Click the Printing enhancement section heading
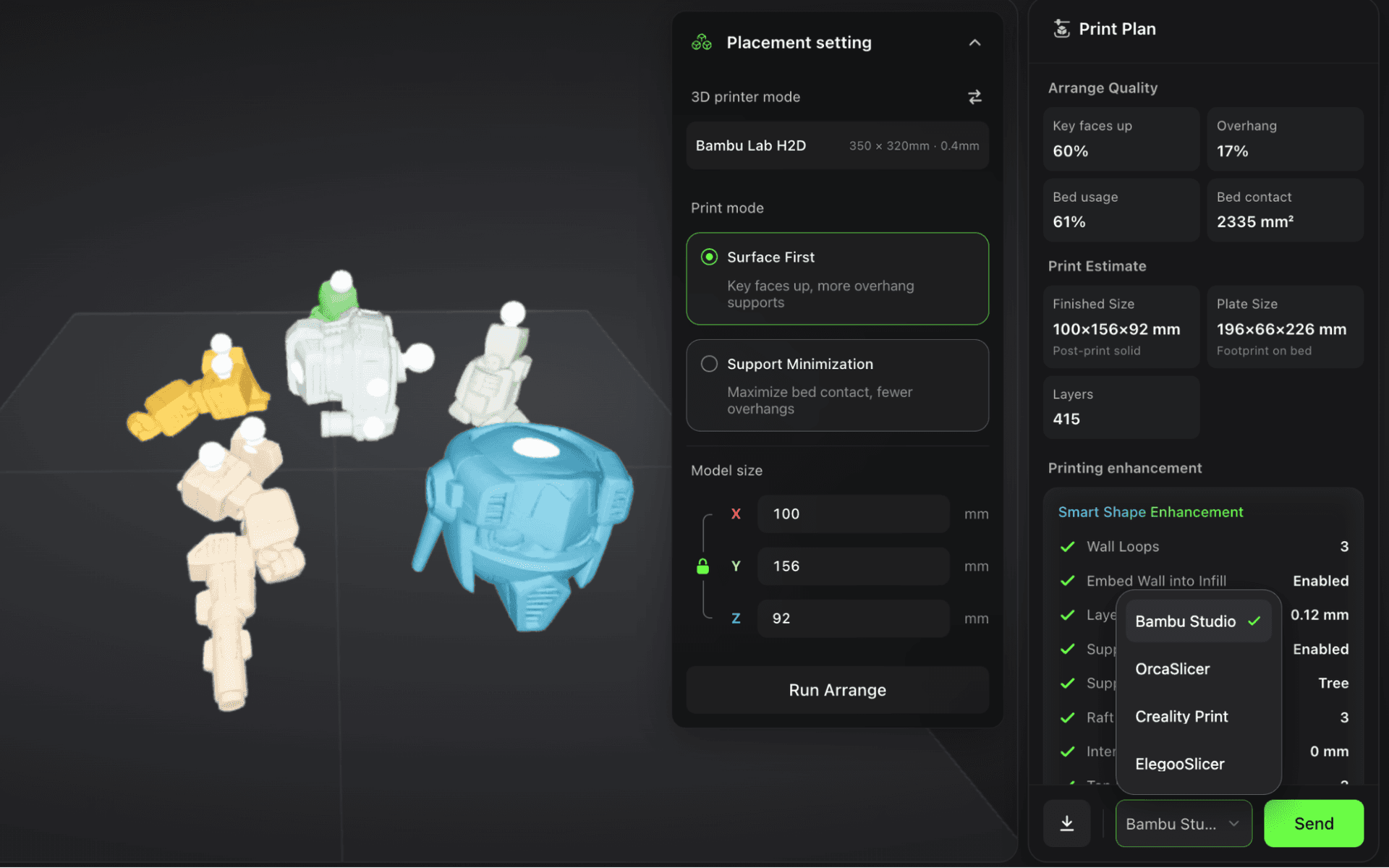 pos(1125,468)
